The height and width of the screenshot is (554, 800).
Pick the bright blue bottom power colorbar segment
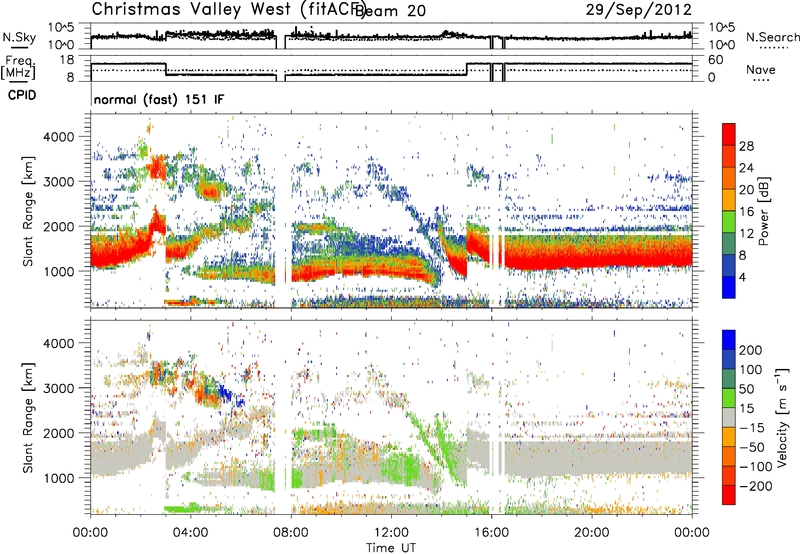(x=729, y=288)
